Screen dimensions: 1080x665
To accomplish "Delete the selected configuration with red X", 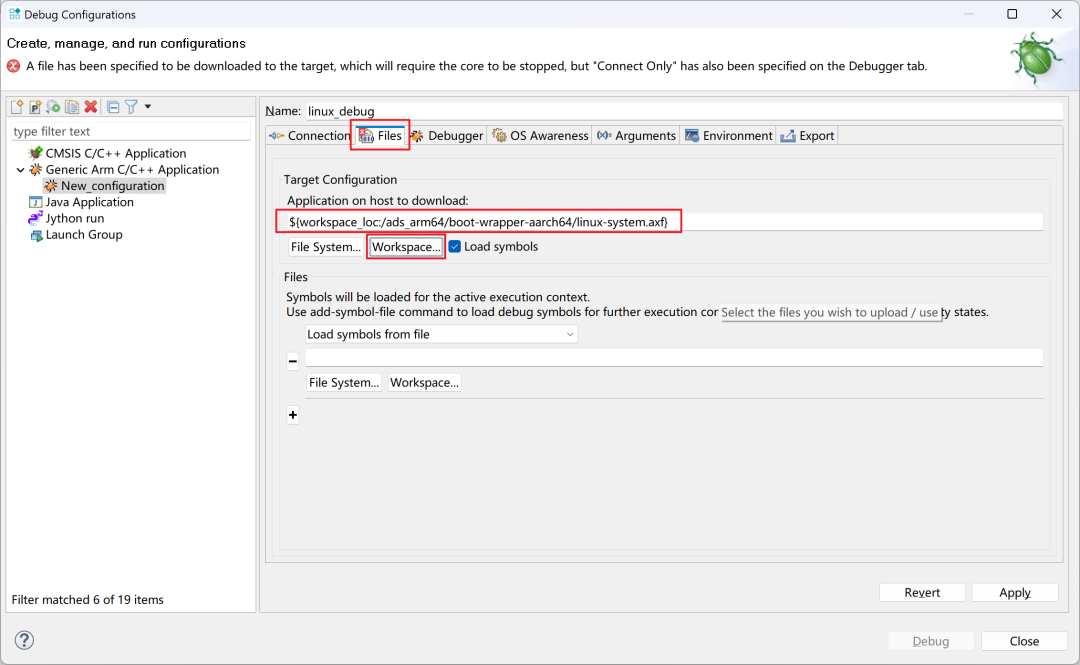I will pos(91,107).
